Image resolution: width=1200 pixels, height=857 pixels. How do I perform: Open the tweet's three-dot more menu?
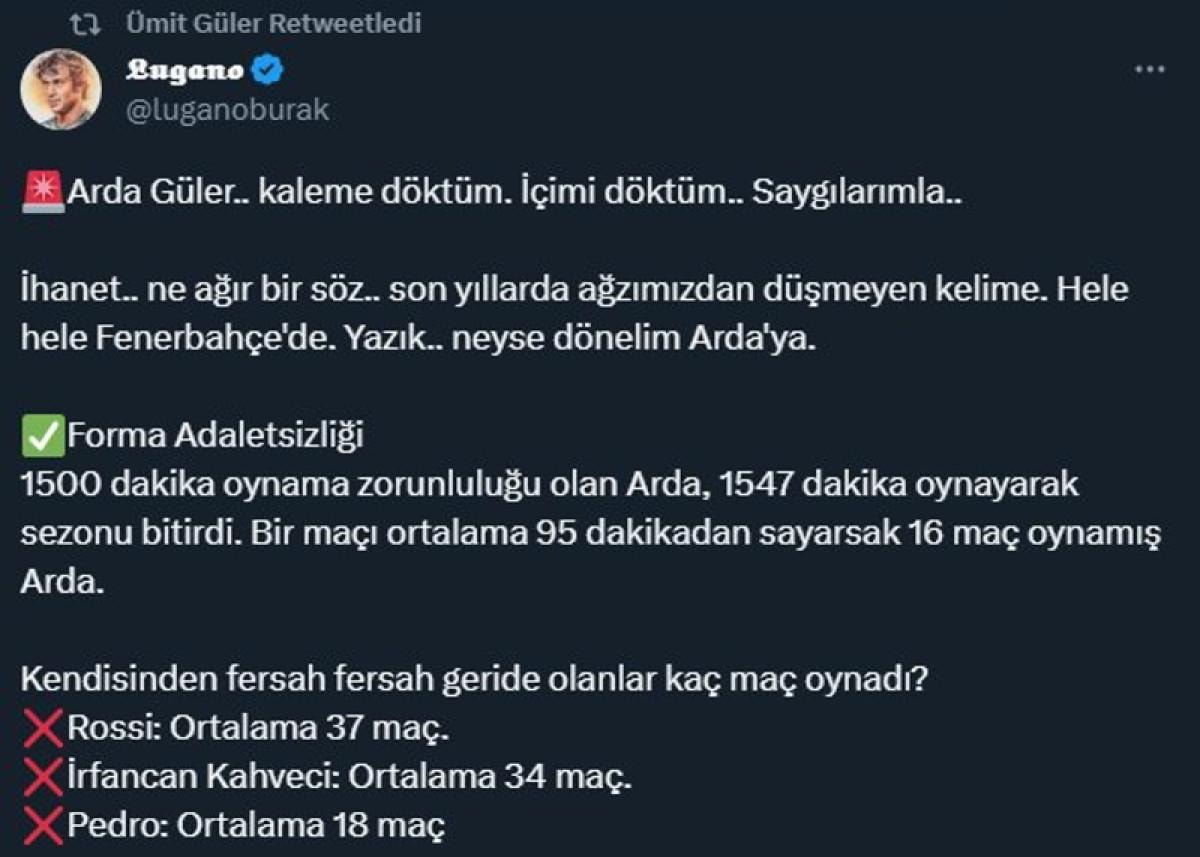click(x=1149, y=70)
